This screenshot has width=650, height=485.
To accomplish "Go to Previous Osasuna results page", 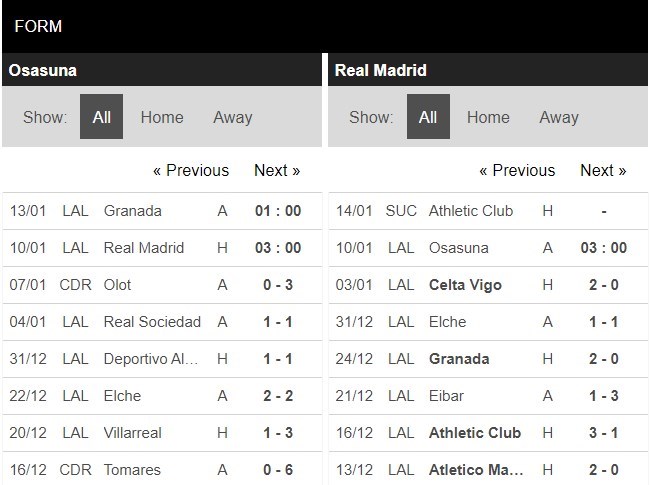I will [191, 170].
